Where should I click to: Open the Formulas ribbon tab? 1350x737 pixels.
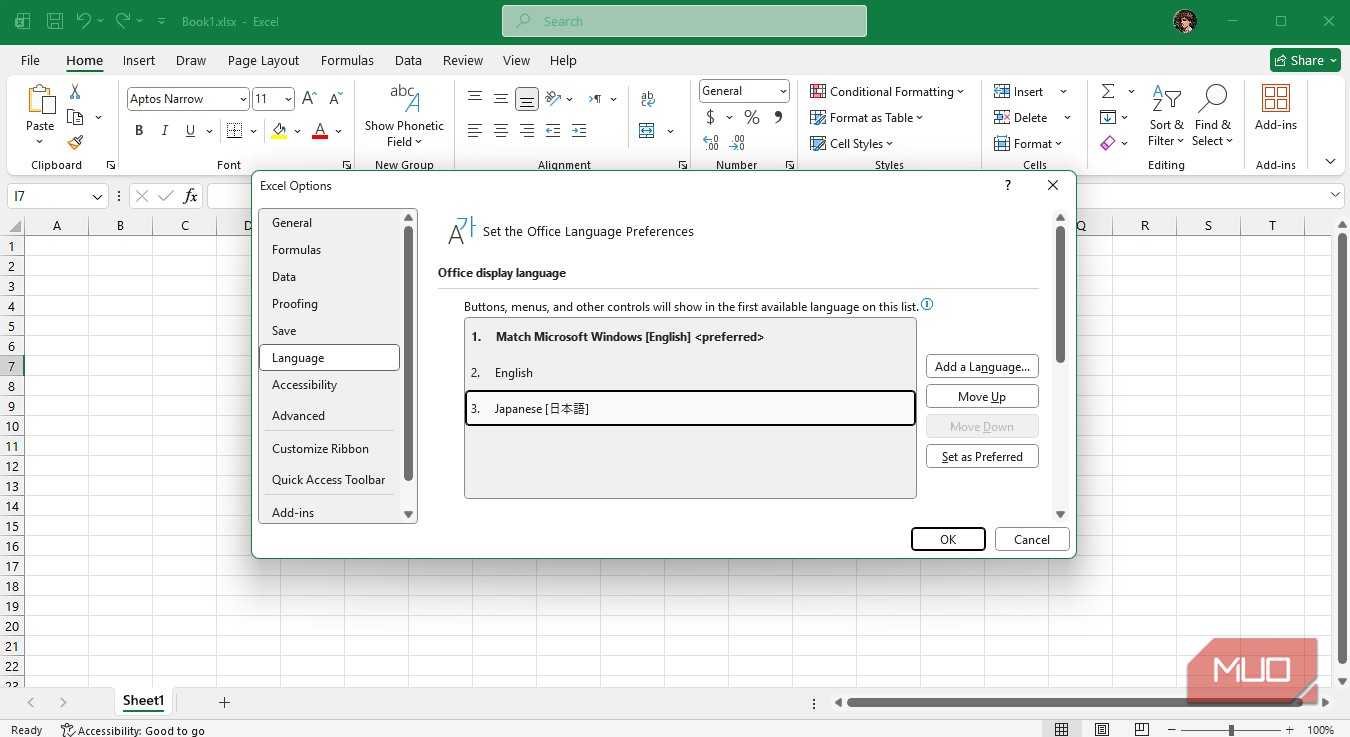tap(347, 60)
